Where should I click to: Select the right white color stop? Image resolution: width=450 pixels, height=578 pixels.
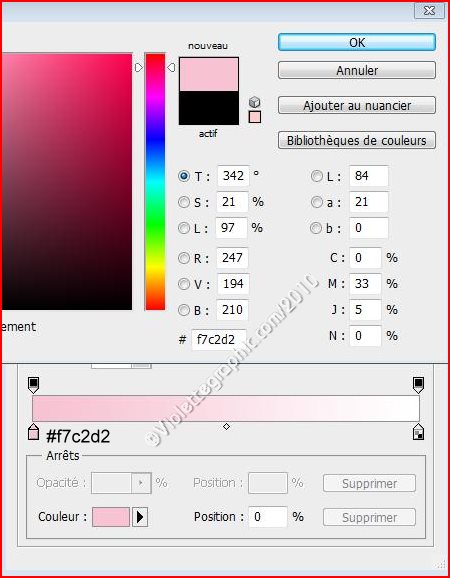click(x=418, y=432)
